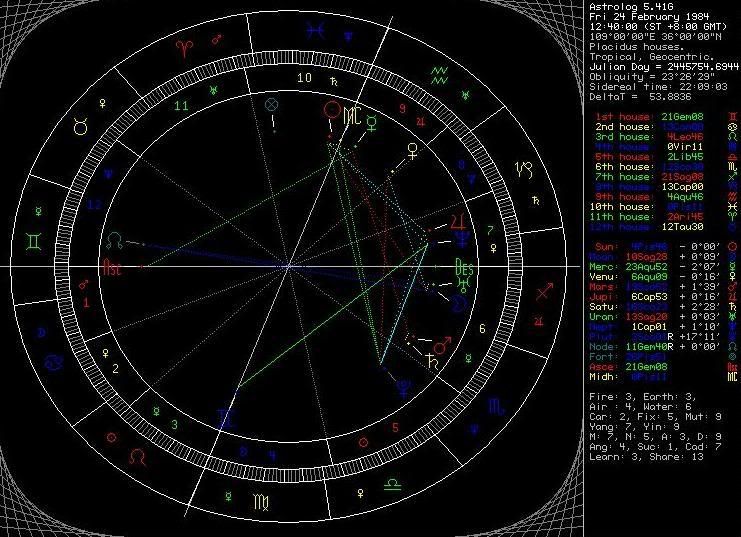Click the yellow MC midheaven marker in the chart
The image size is (741, 537).
(351, 118)
